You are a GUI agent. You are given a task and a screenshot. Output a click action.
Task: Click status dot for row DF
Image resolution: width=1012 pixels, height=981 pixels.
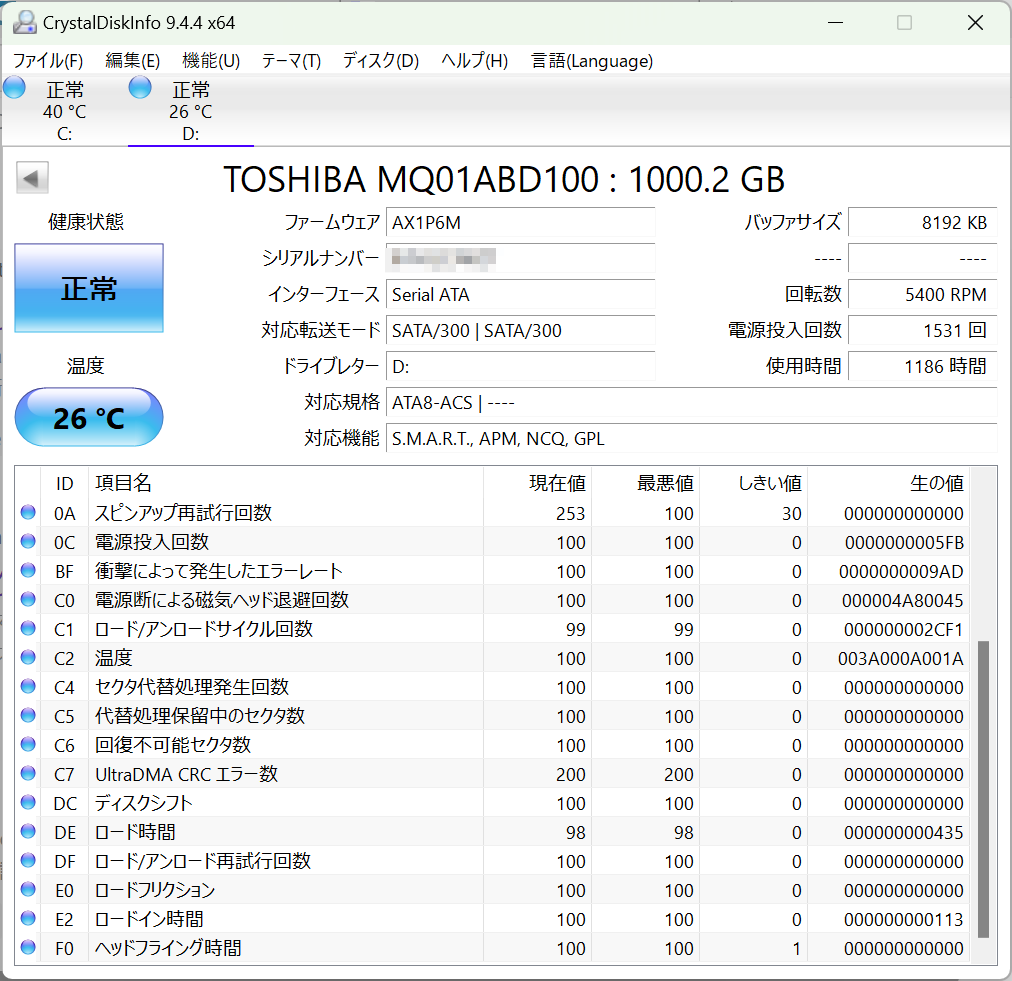coord(28,860)
